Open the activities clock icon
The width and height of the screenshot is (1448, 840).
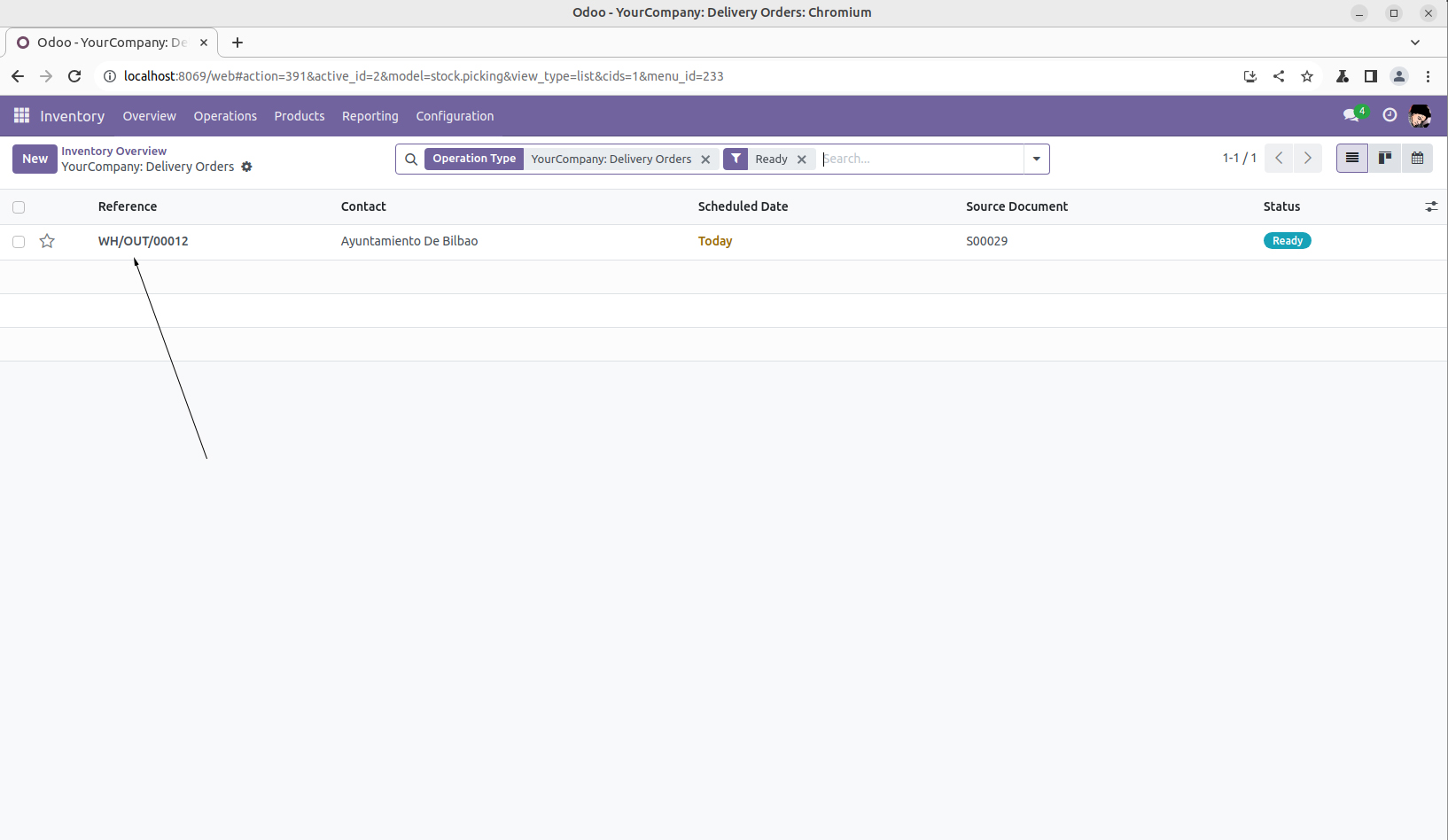pos(1390,115)
